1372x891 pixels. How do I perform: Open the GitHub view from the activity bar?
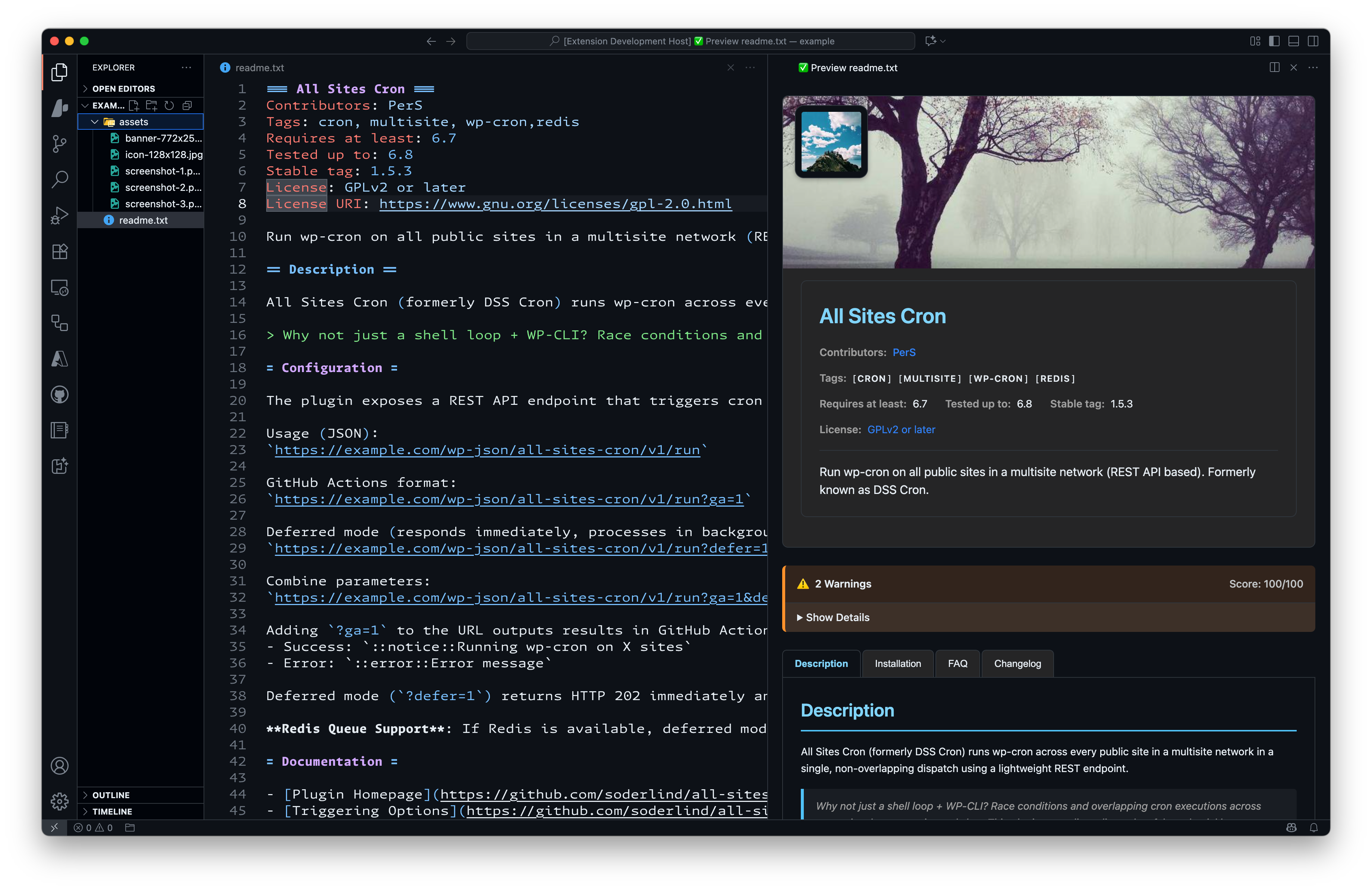click(x=59, y=394)
